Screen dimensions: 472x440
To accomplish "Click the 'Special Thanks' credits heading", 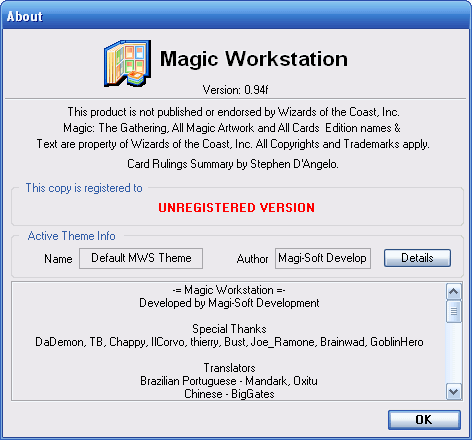I will 229,329.
